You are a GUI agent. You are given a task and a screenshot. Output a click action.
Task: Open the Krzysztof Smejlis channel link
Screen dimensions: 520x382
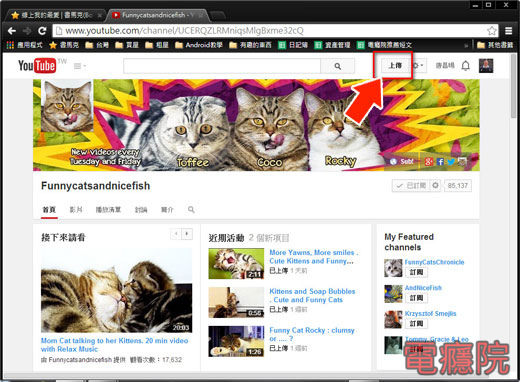pos(430,314)
